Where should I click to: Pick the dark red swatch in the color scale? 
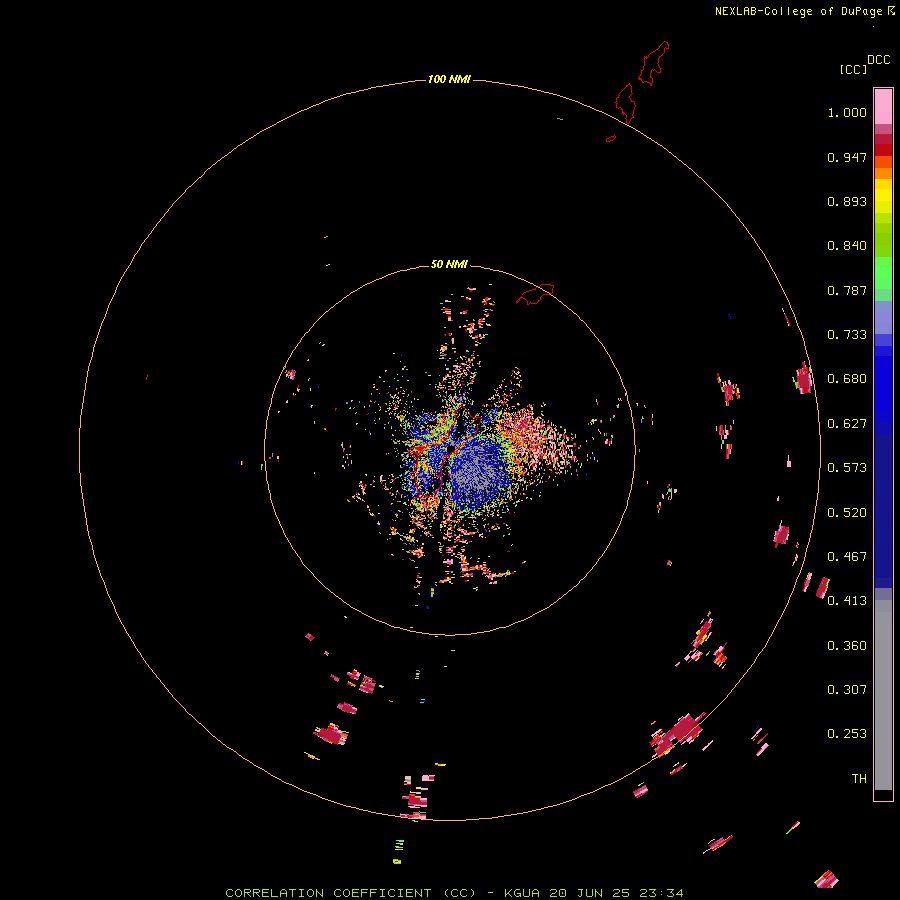[x=883, y=149]
